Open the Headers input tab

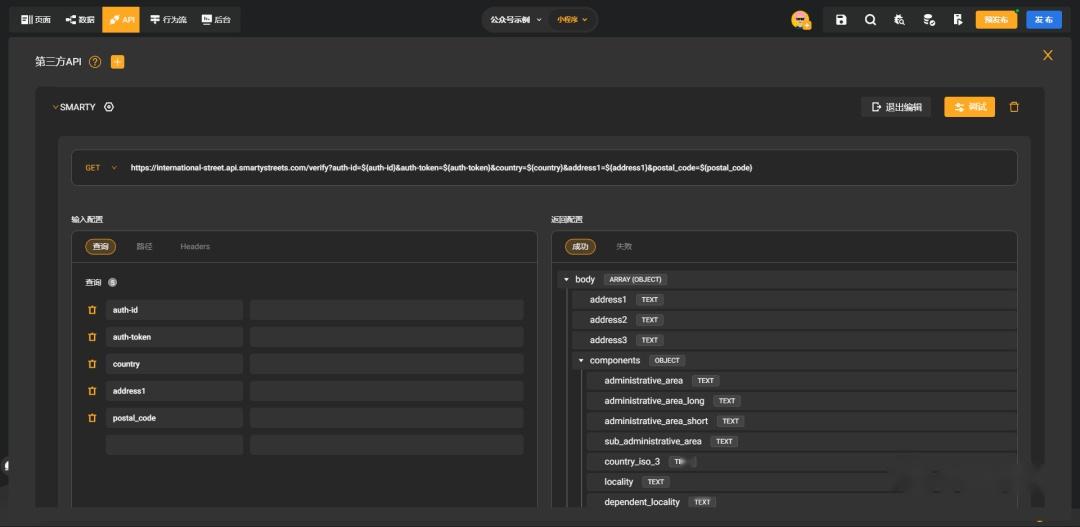point(195,247)
